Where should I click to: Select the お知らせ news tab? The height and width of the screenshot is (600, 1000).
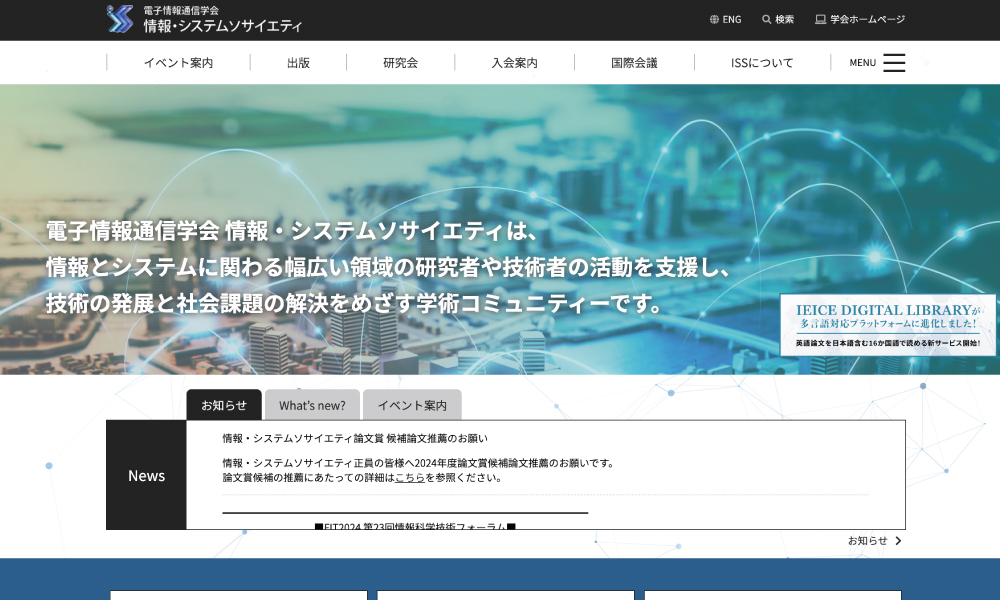pos(224,405)
